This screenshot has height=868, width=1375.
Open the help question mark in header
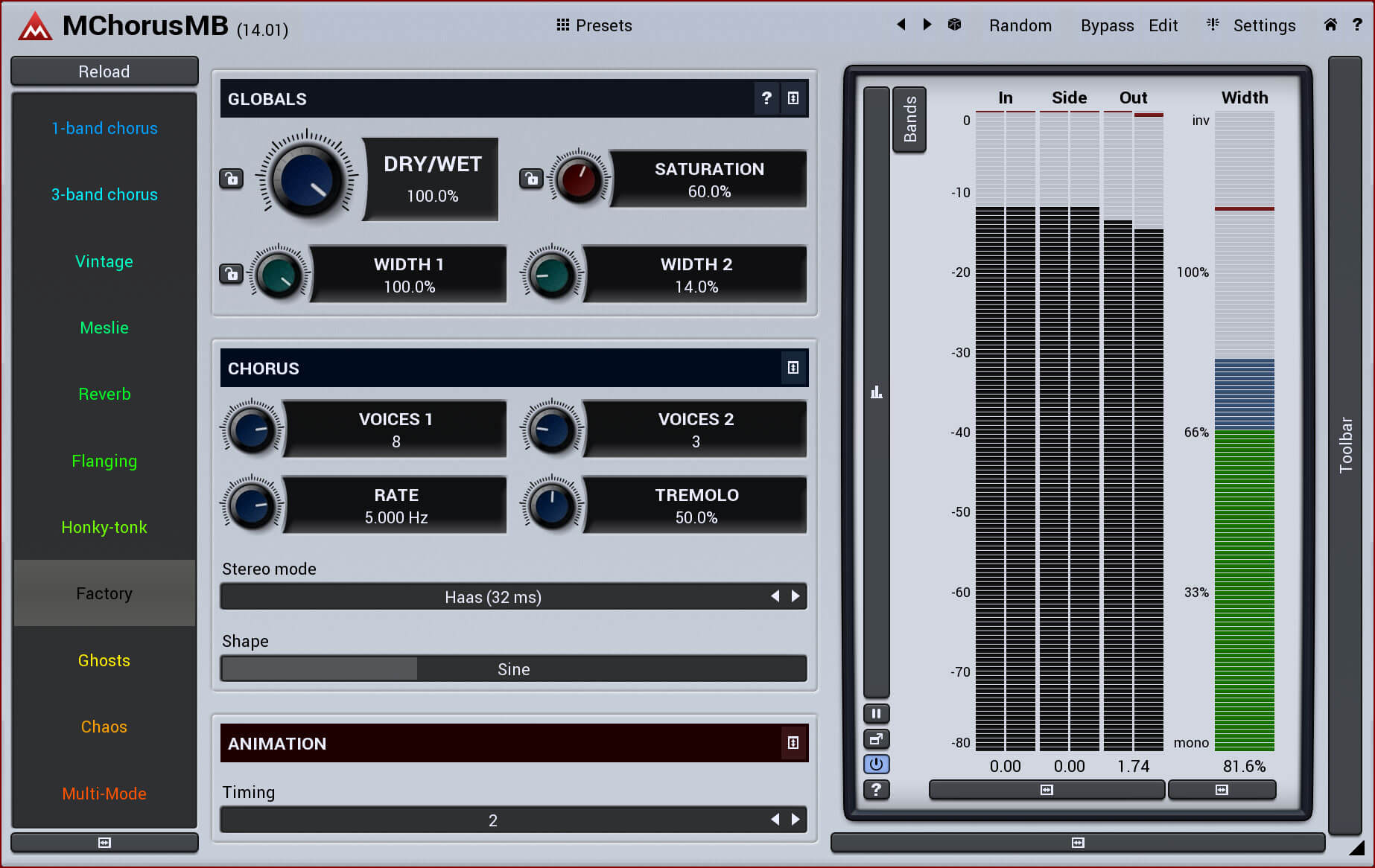(1357, 25)
